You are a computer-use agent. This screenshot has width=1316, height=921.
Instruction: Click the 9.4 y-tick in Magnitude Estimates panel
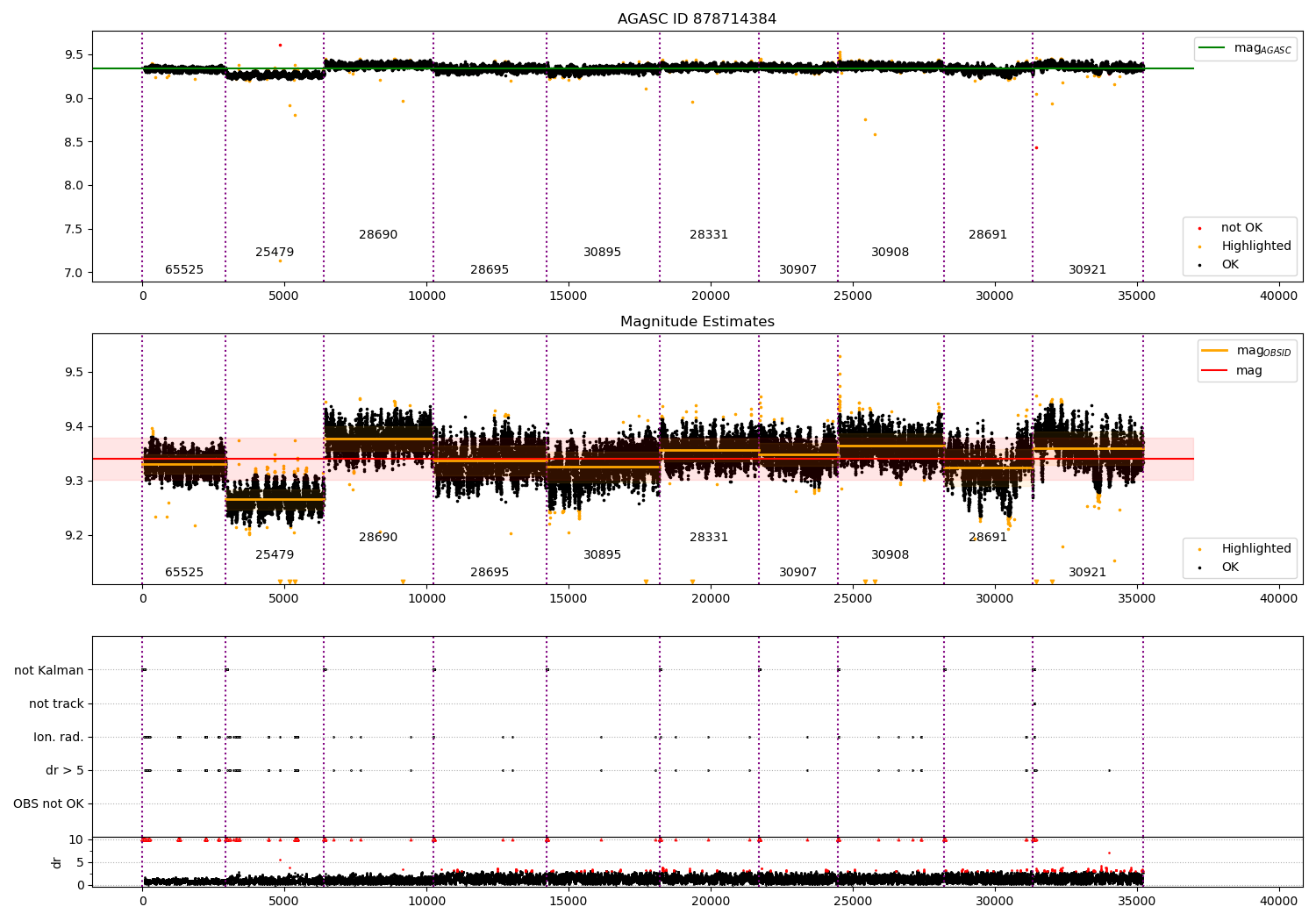point(73,427)
